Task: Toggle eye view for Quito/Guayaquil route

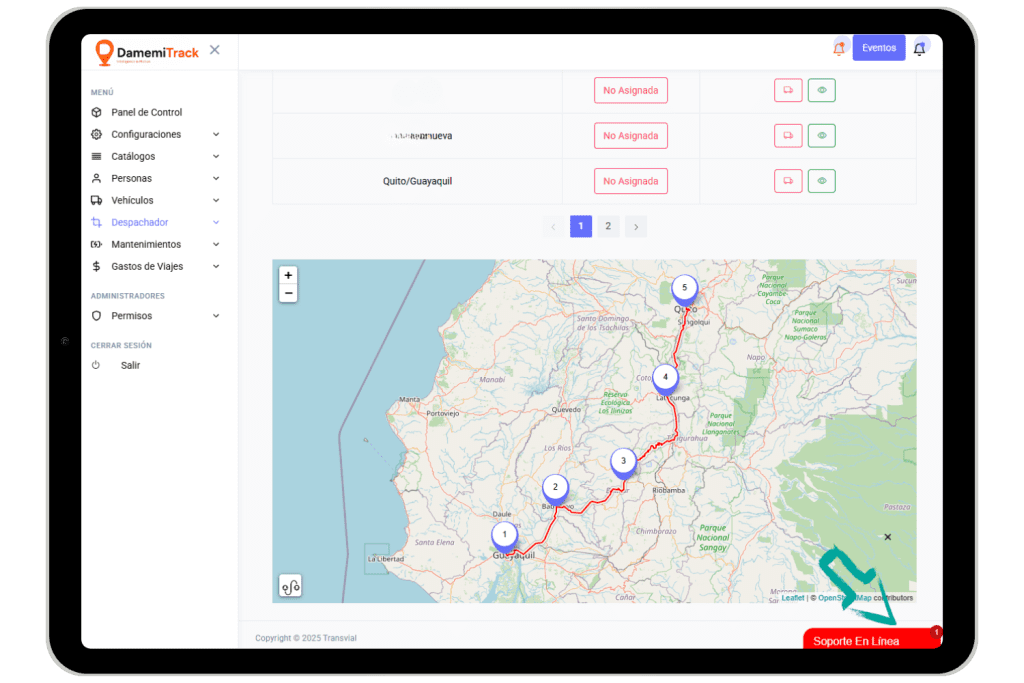Action: [821, 181]
